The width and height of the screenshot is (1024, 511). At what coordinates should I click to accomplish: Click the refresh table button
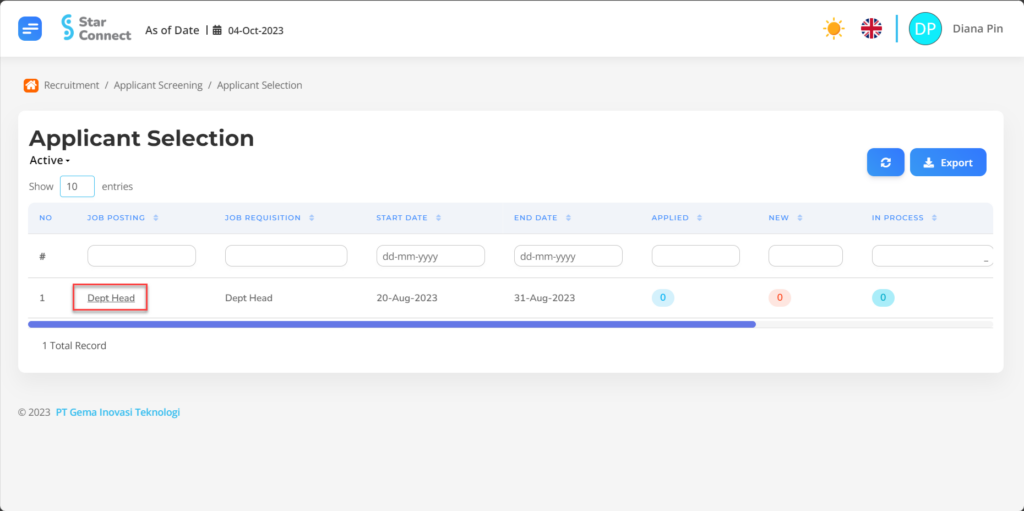pos(886,163)
